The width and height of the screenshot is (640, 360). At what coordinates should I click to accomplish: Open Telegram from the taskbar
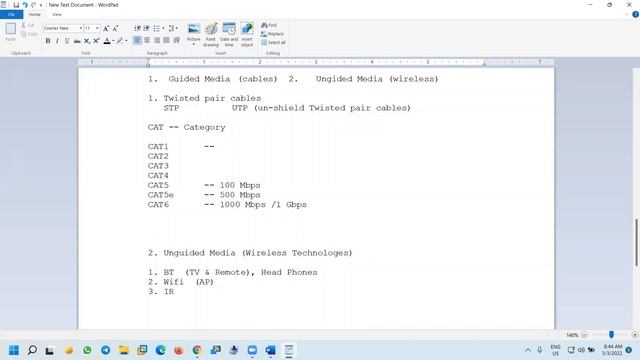(x=105, y=350)
